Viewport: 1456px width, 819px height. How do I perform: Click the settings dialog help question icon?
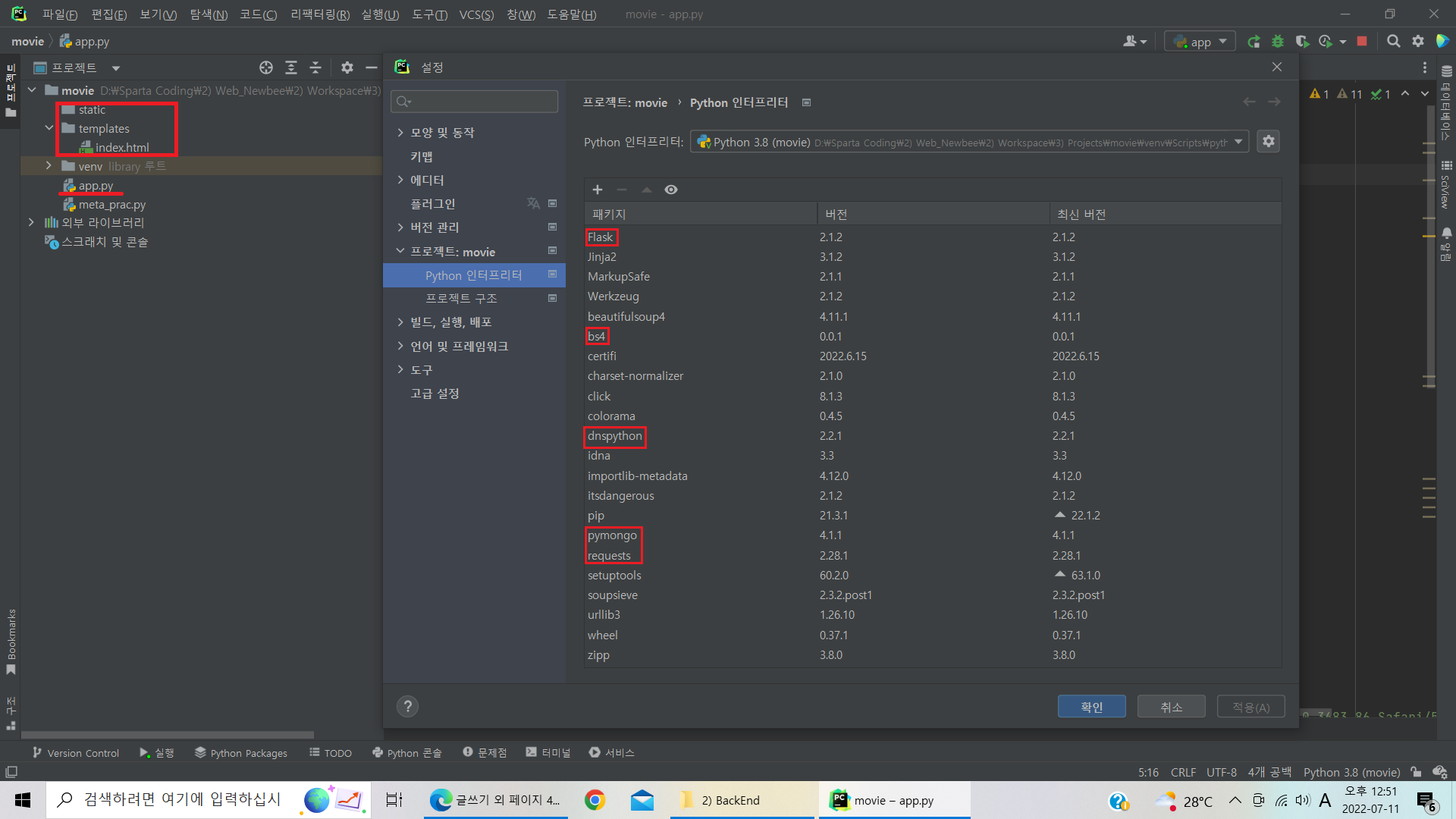tap(407, 707)
